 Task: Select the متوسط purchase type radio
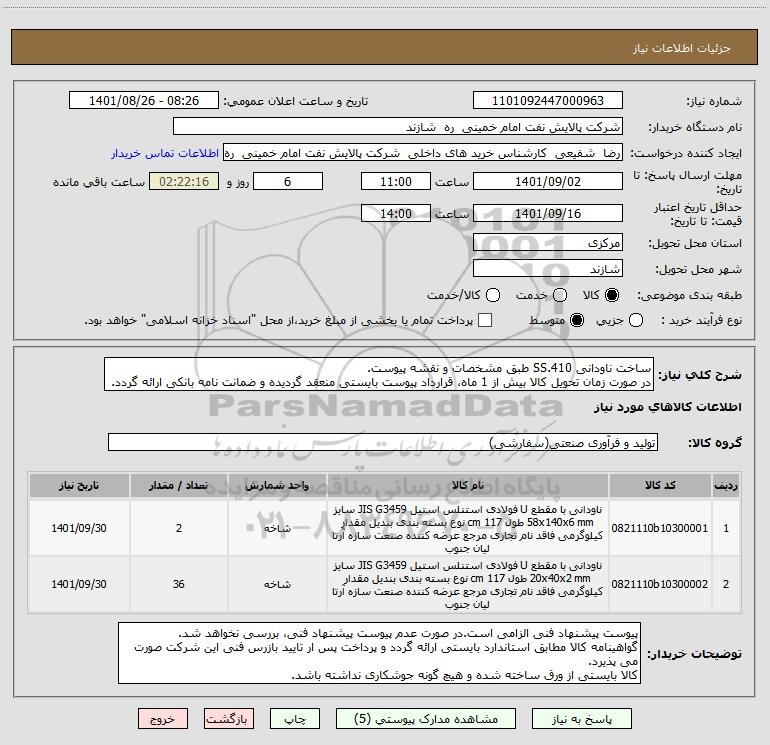(x=577, y=320)
